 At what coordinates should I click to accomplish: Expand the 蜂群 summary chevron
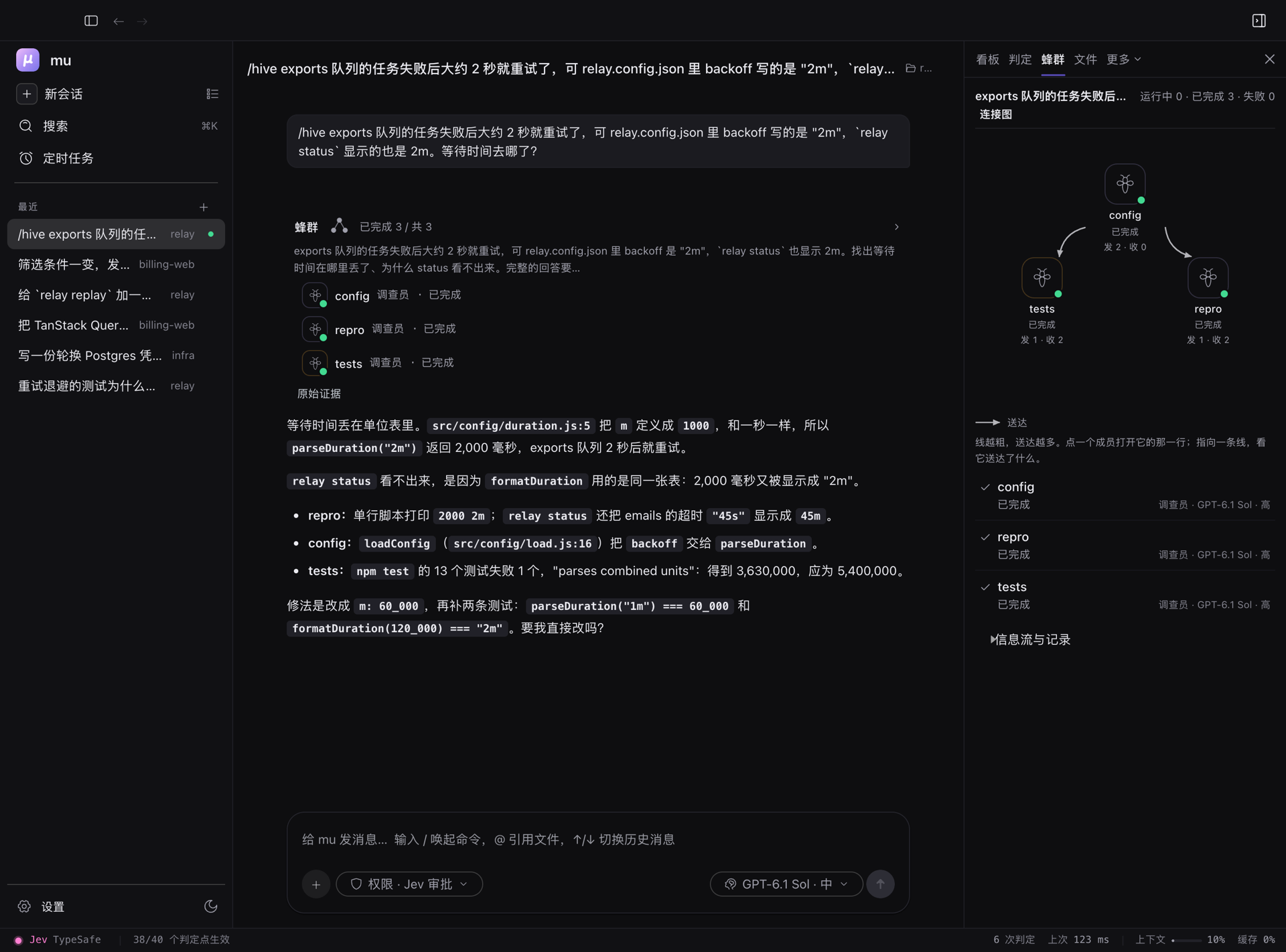pyautogui.click(x=896, y=227)
